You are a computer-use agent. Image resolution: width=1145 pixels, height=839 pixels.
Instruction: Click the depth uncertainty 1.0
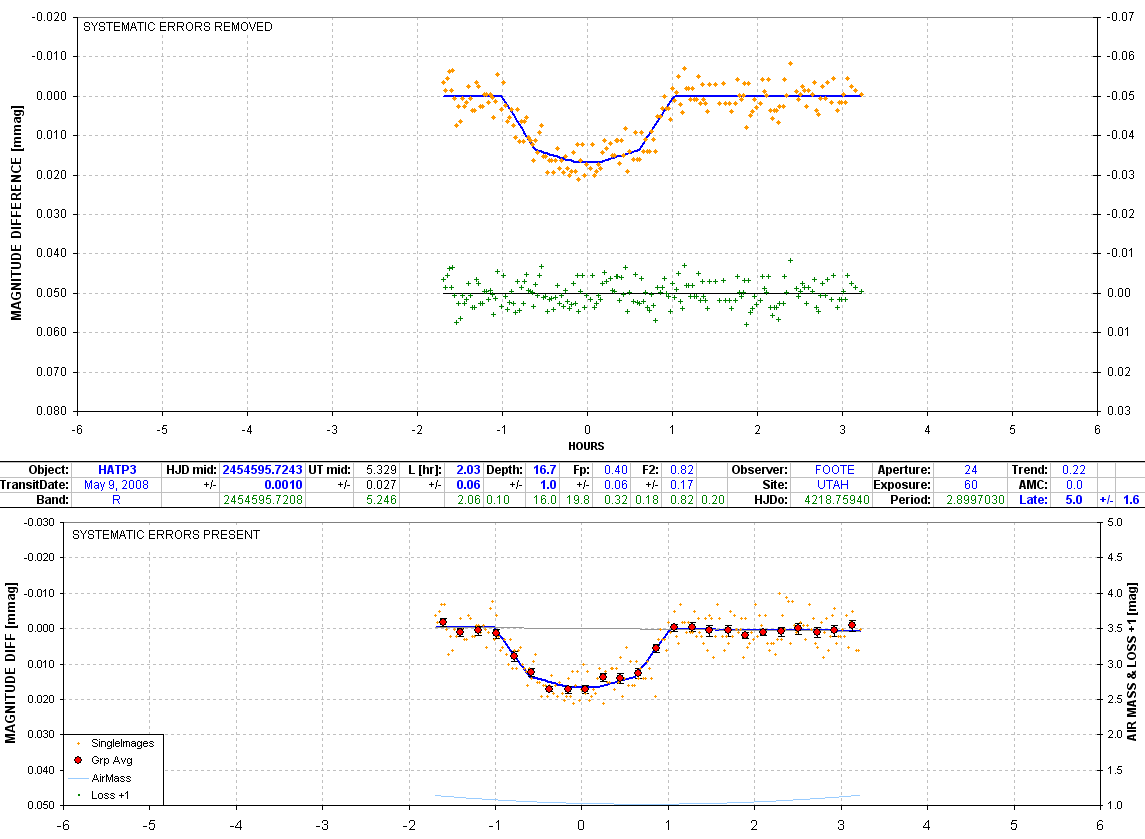[x=548, y=485]
